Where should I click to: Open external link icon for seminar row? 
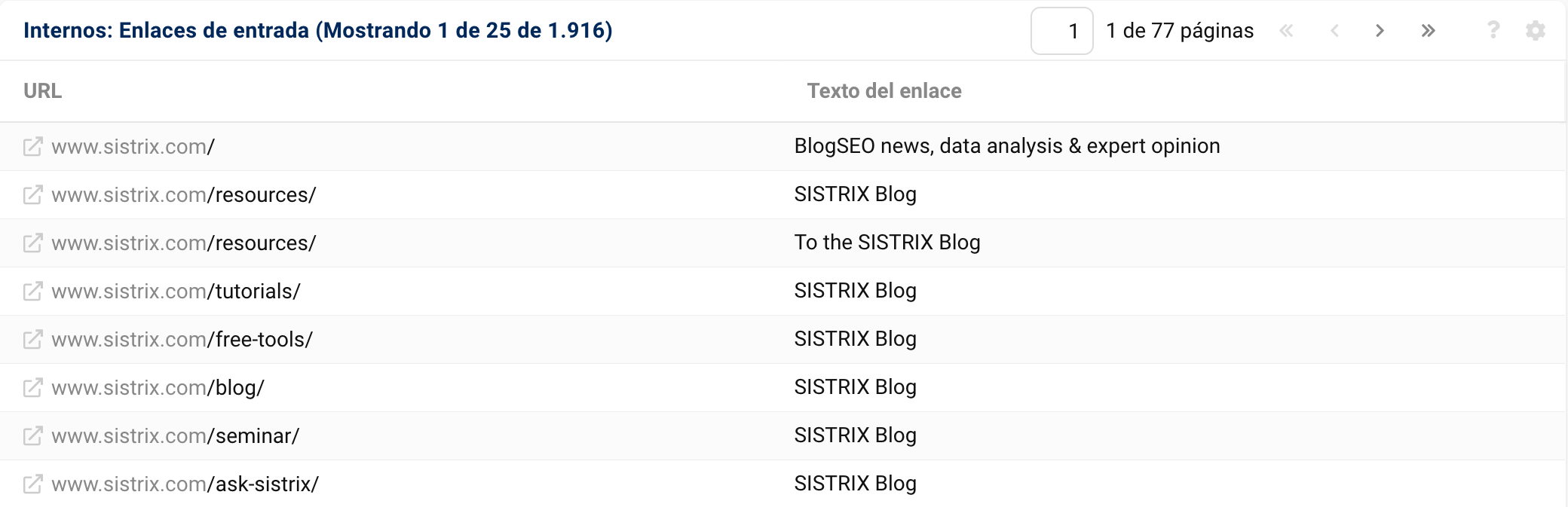pyautogui.click(x=32, y=435)
